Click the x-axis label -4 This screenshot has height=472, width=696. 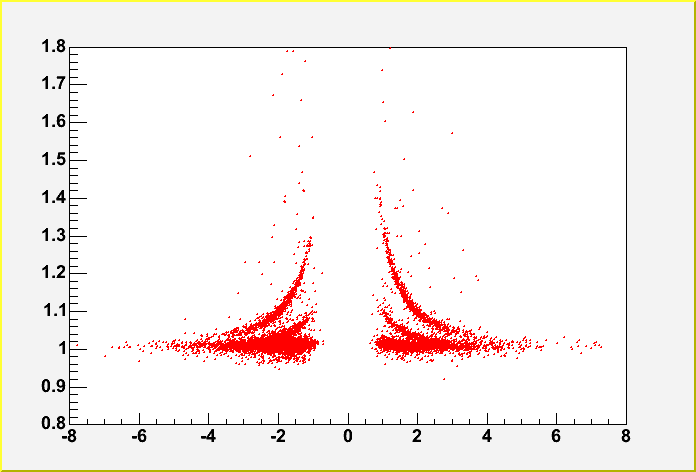208,436
